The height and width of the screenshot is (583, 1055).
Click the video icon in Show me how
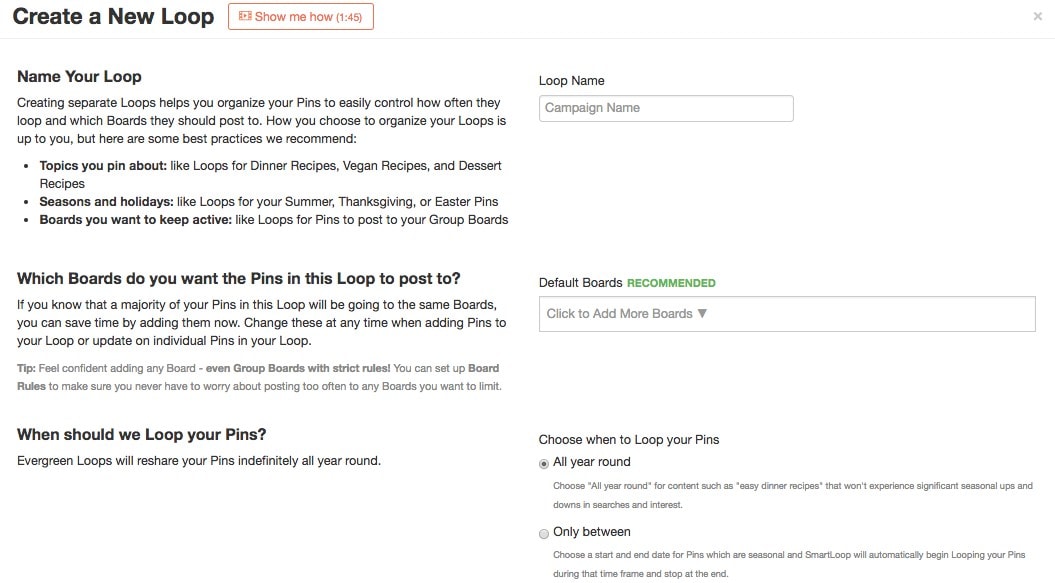[245, 16]
